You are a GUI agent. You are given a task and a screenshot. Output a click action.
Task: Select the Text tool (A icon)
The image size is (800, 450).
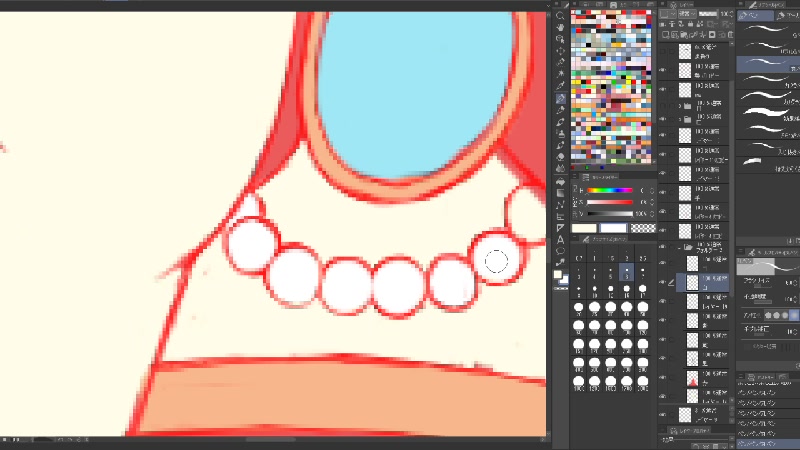point(560,239)
